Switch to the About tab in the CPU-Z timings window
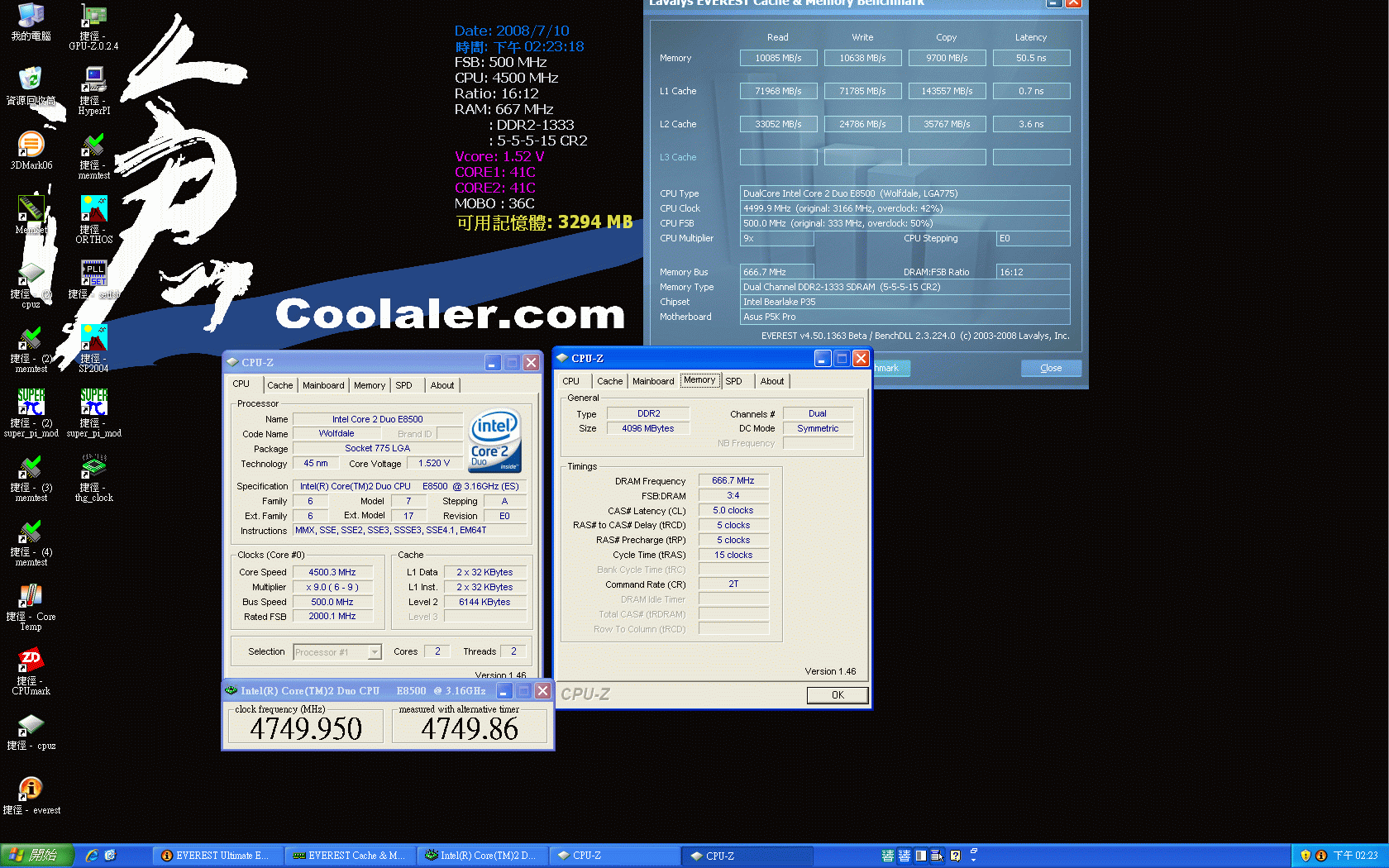 772,381
